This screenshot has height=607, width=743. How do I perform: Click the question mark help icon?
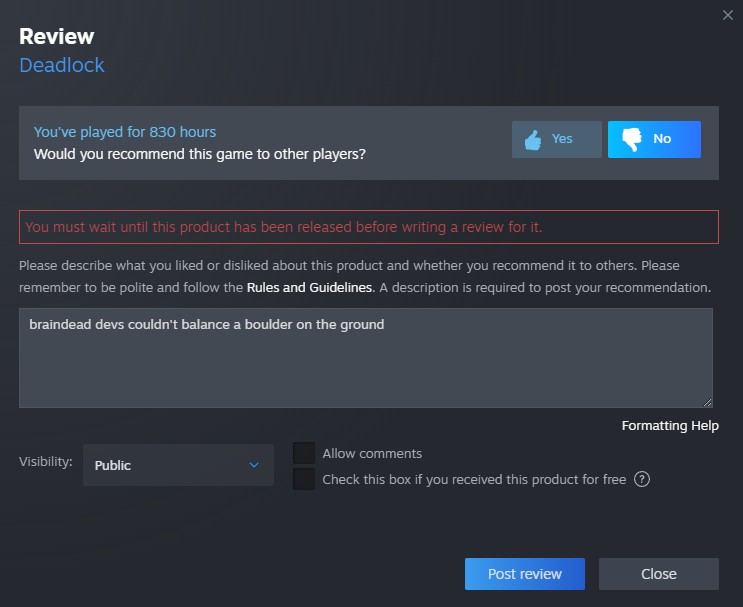point(642,480)
